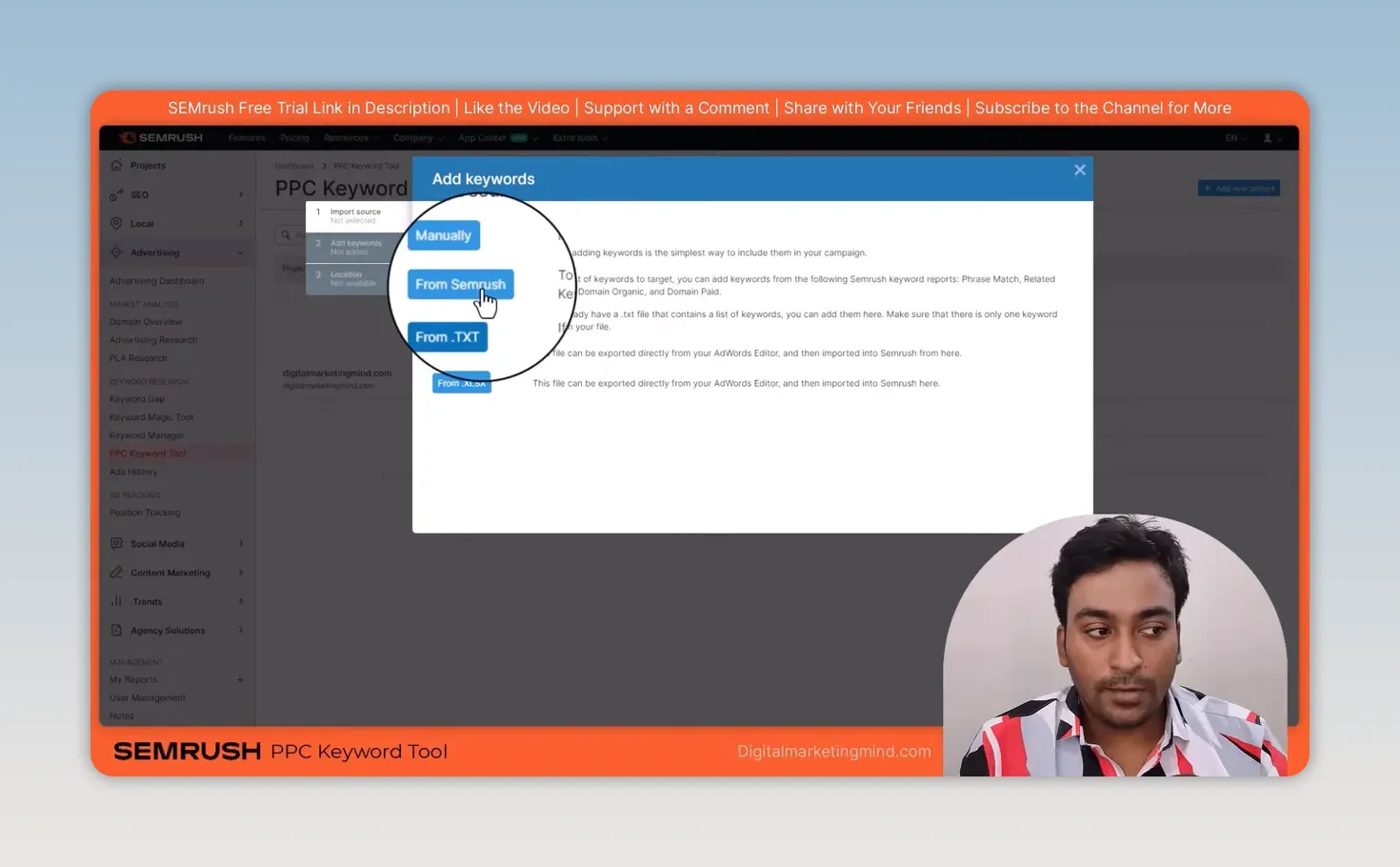Expand the Social Media section chevron

[241, 543]
